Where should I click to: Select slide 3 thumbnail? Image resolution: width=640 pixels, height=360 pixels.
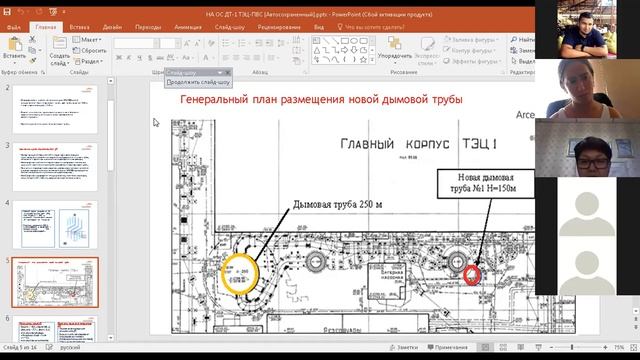coord(55,167)
